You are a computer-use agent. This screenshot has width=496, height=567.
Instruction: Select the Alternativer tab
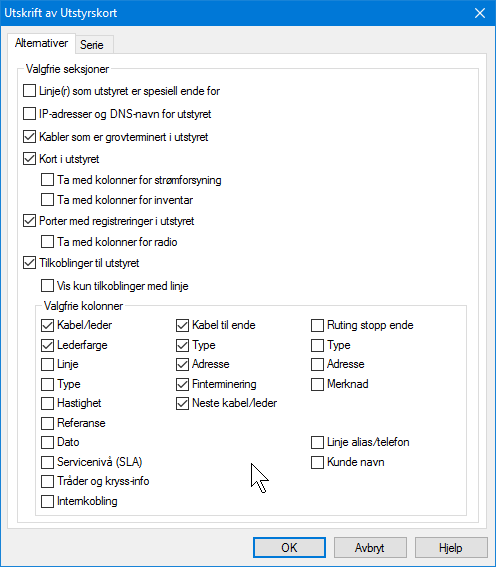[41, 43]
